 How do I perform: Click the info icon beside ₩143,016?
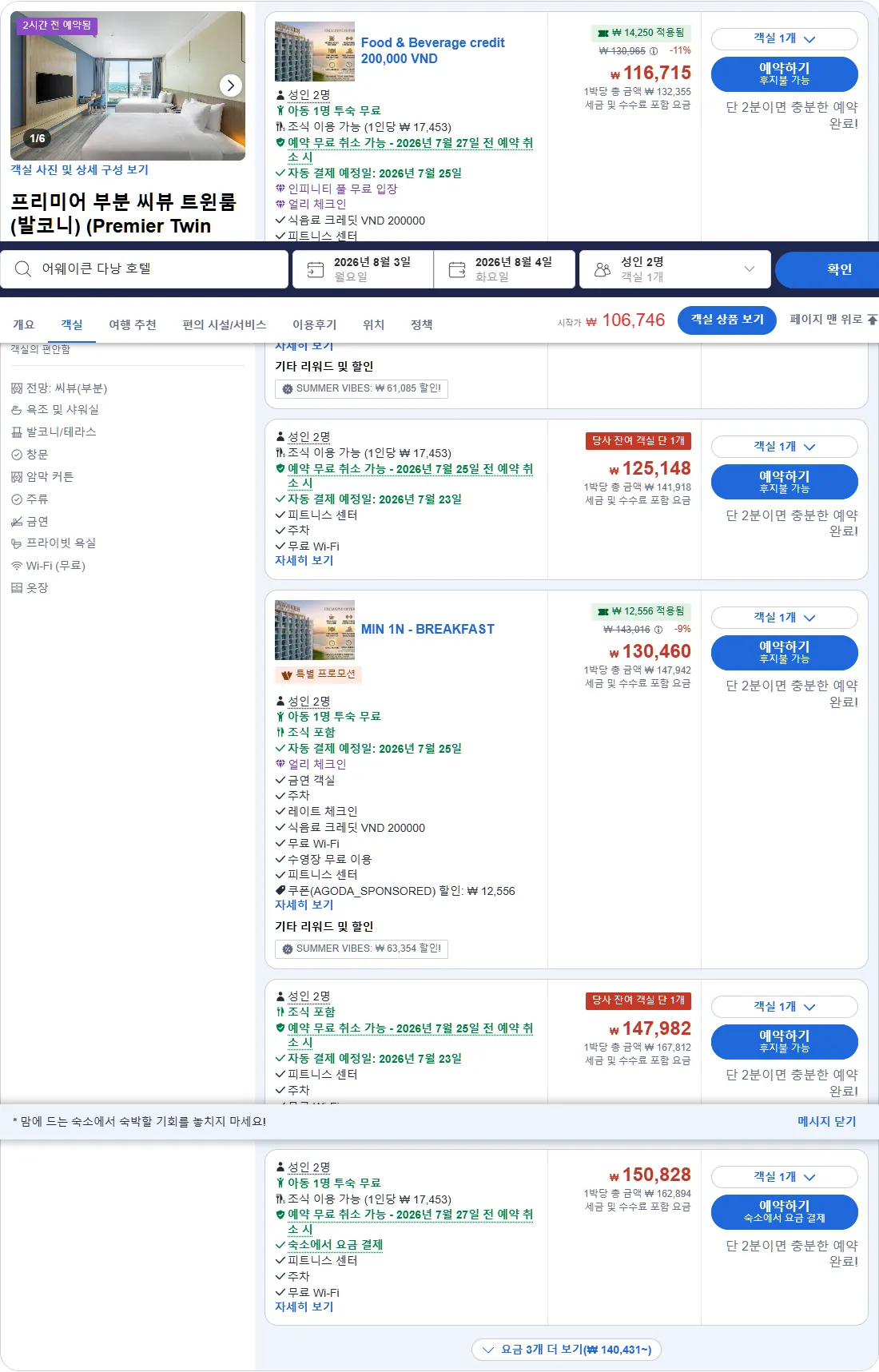[x=658, y=630]
